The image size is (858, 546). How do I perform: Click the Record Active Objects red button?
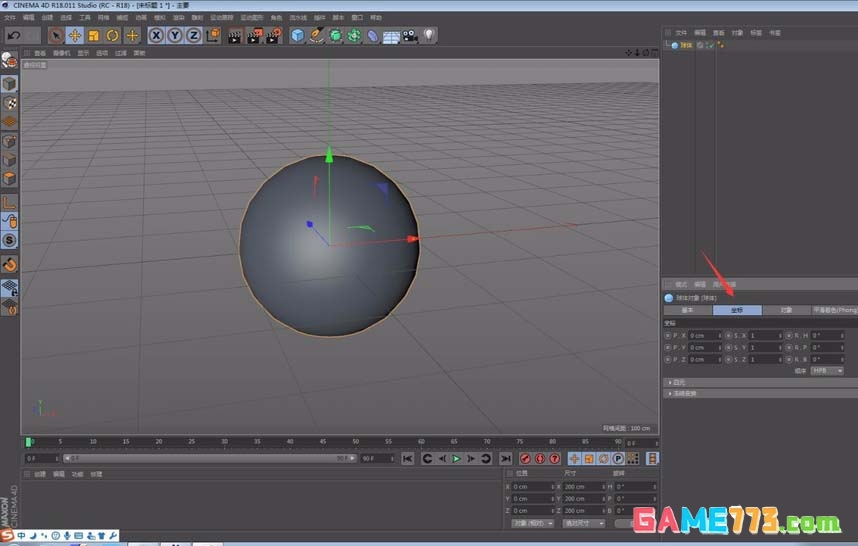tap(524, 458)
